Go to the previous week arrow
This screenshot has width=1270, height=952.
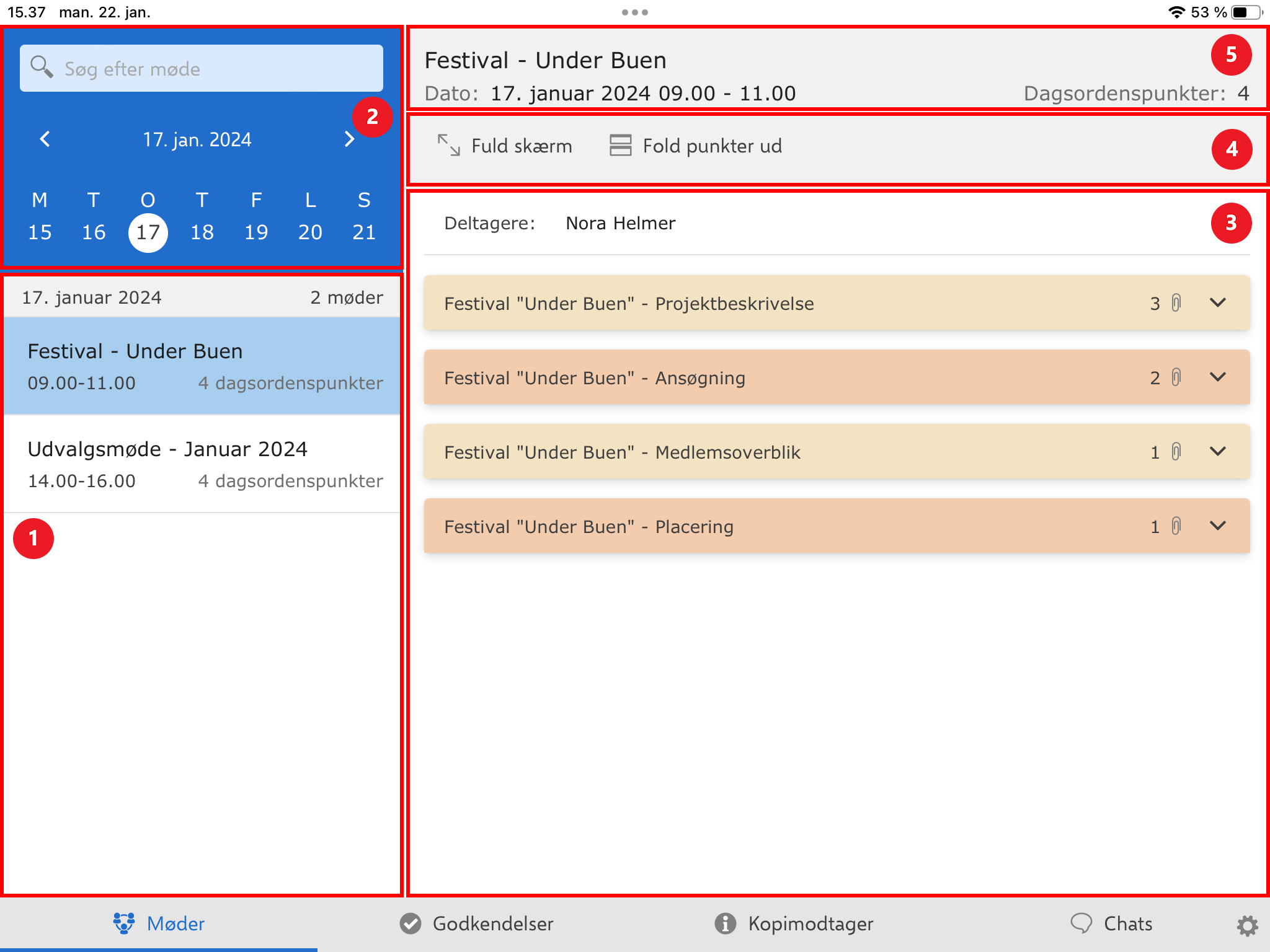pos(45,139)
